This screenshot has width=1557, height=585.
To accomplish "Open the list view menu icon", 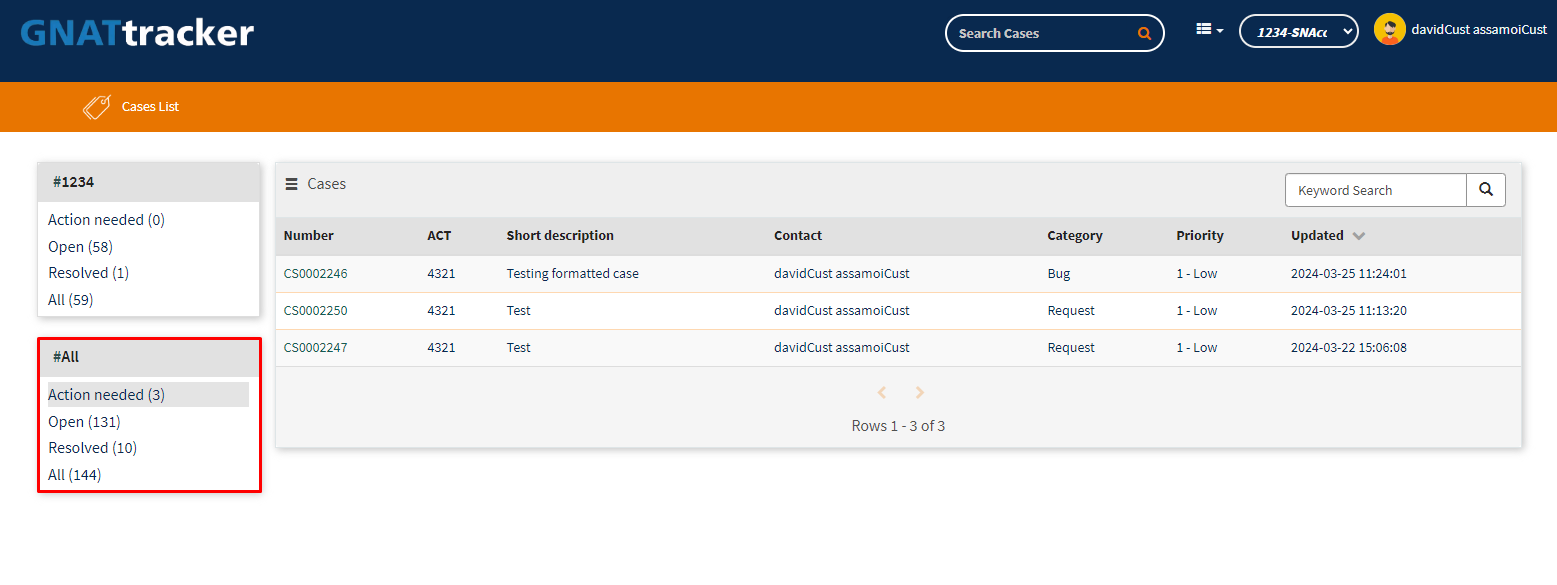I will 1210,30.
